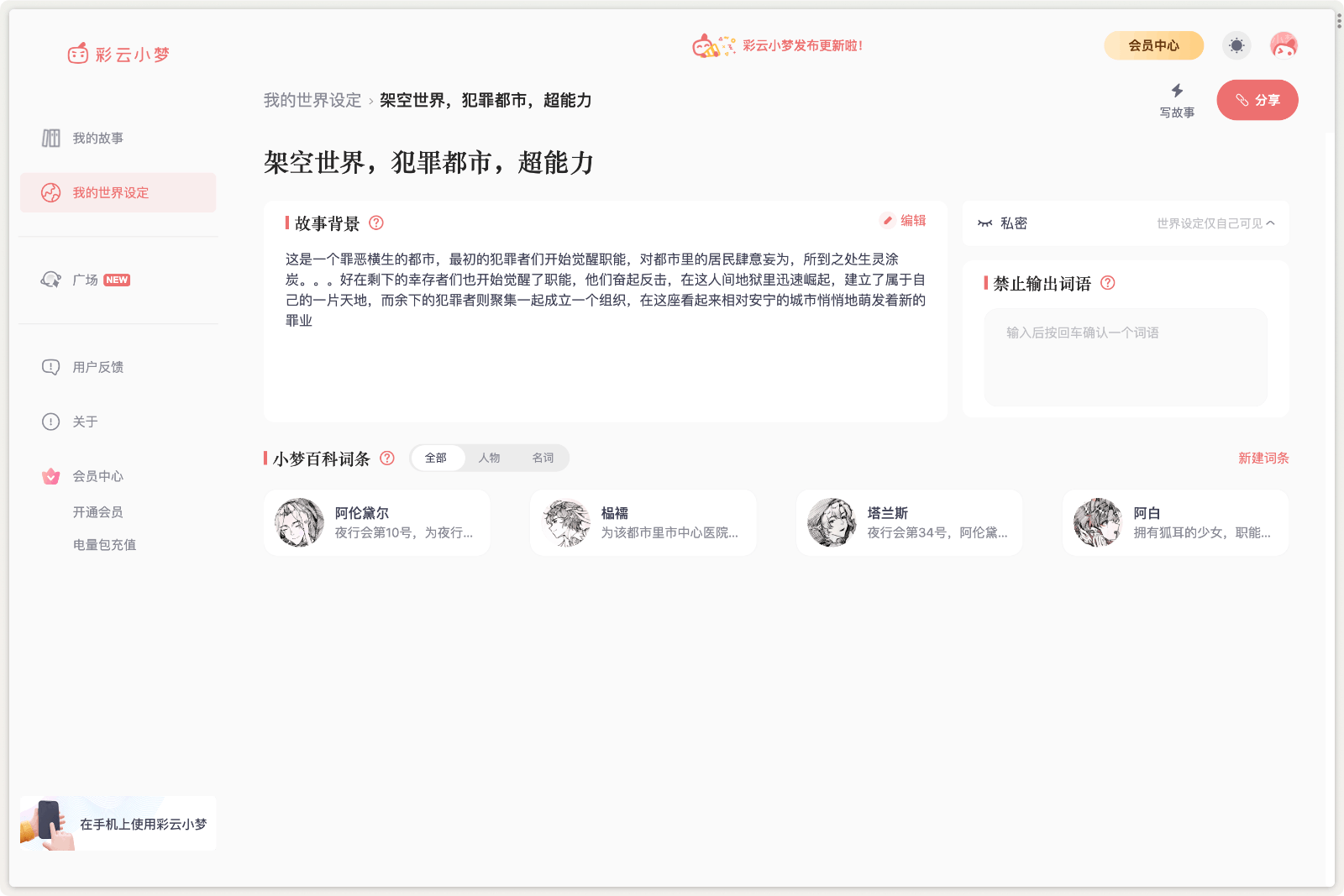Click the 私密 closed-eye visibility icon
The height and width of the screenshot is (896, 1344).
pos(984,223)
